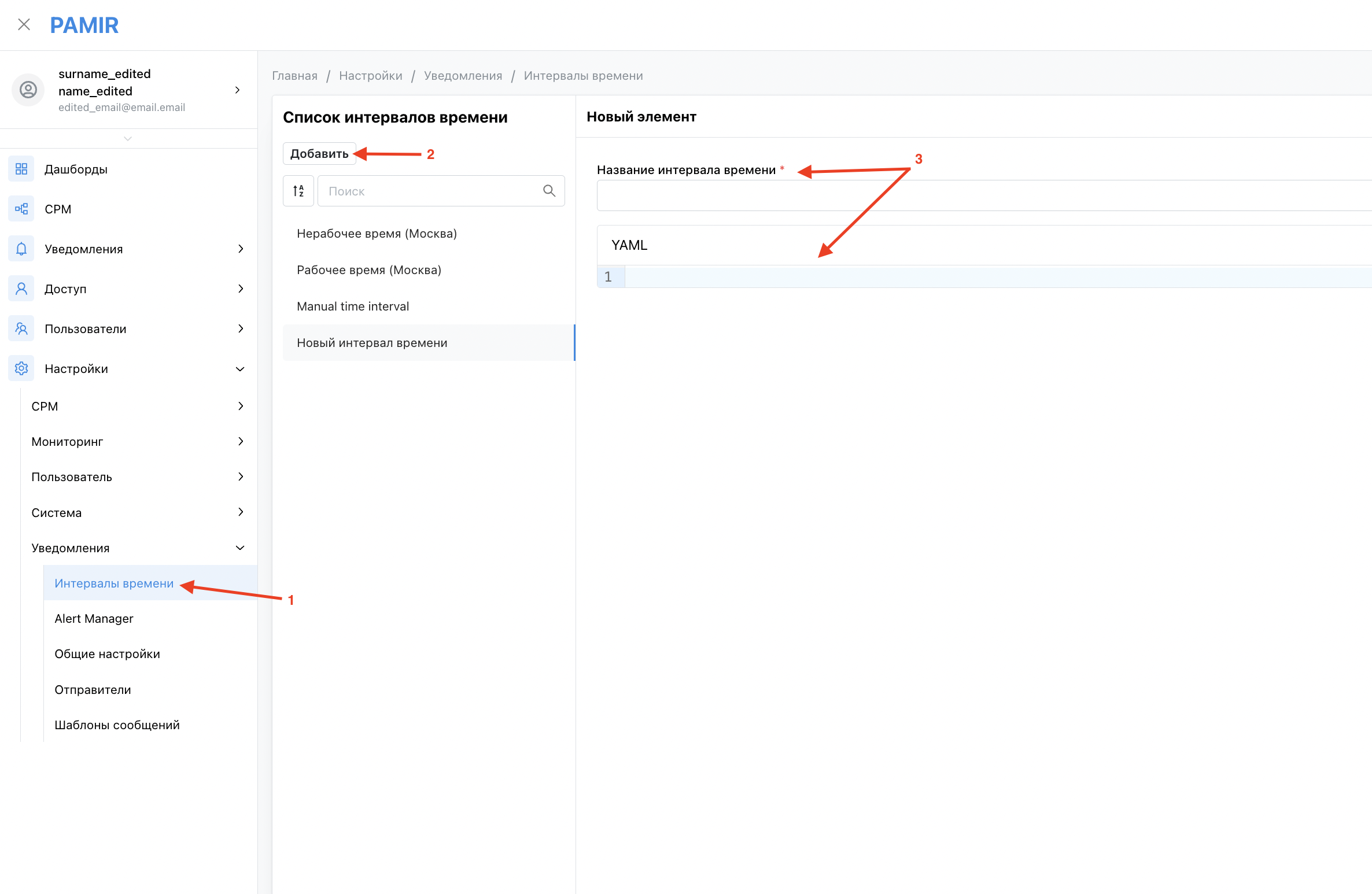The image size is (1372, 894).
Task: Click the PAMIR logo
Action: click(84, 25)
